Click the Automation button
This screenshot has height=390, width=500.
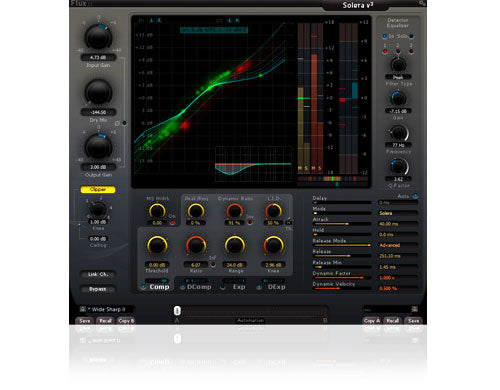[x=251, y=320]
